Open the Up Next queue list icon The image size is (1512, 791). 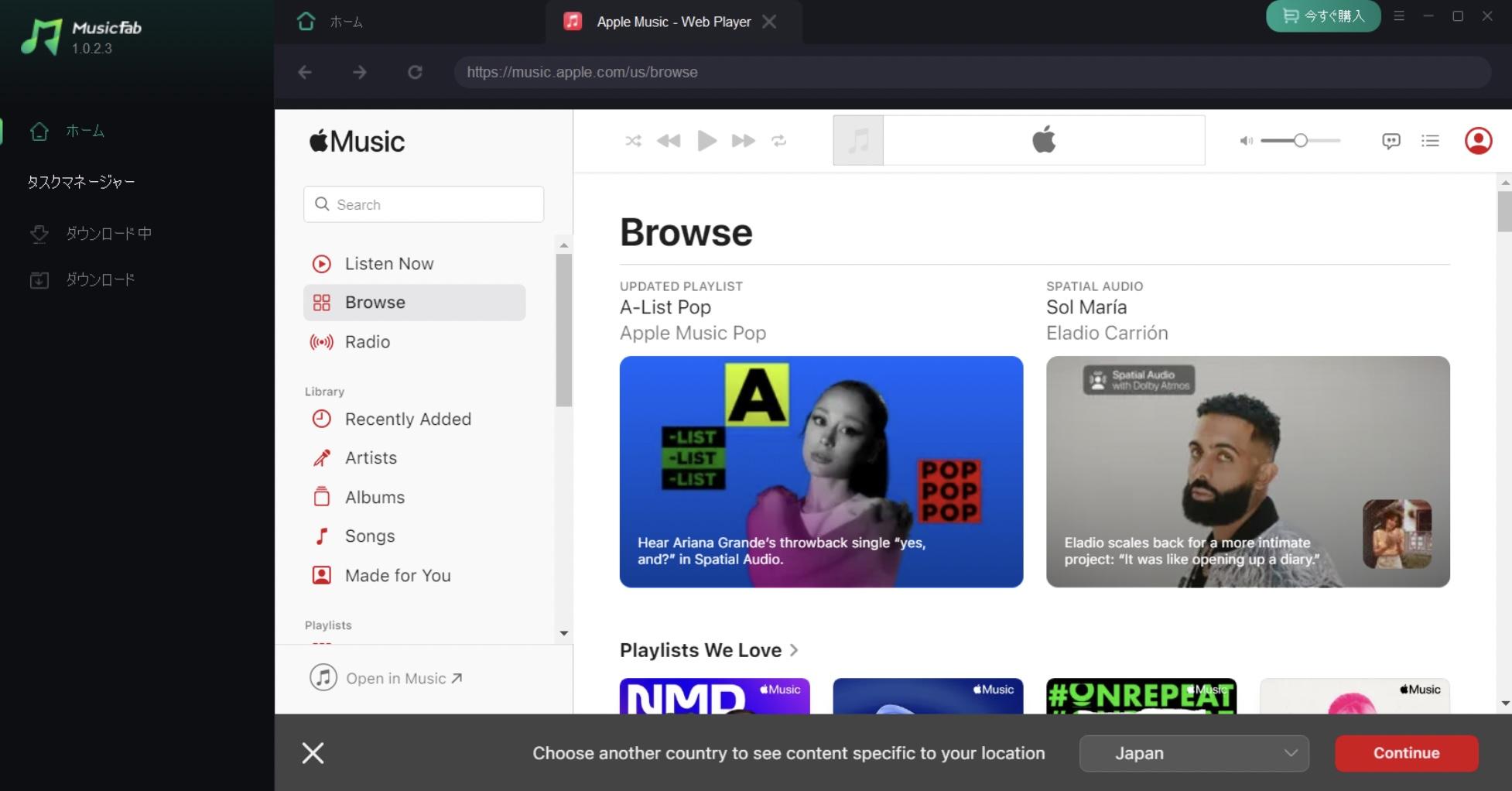click(1430, 141)
